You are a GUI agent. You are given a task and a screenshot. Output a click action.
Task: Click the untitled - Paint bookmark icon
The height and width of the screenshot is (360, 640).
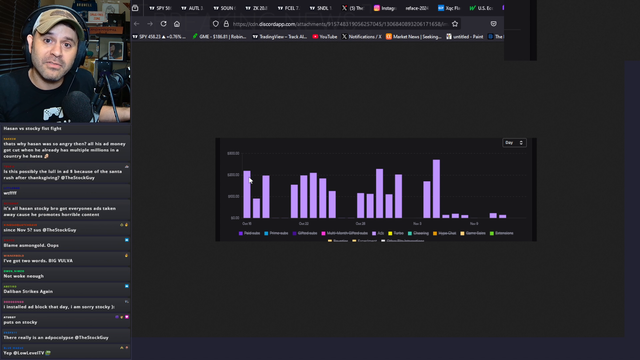coord(449,37)
